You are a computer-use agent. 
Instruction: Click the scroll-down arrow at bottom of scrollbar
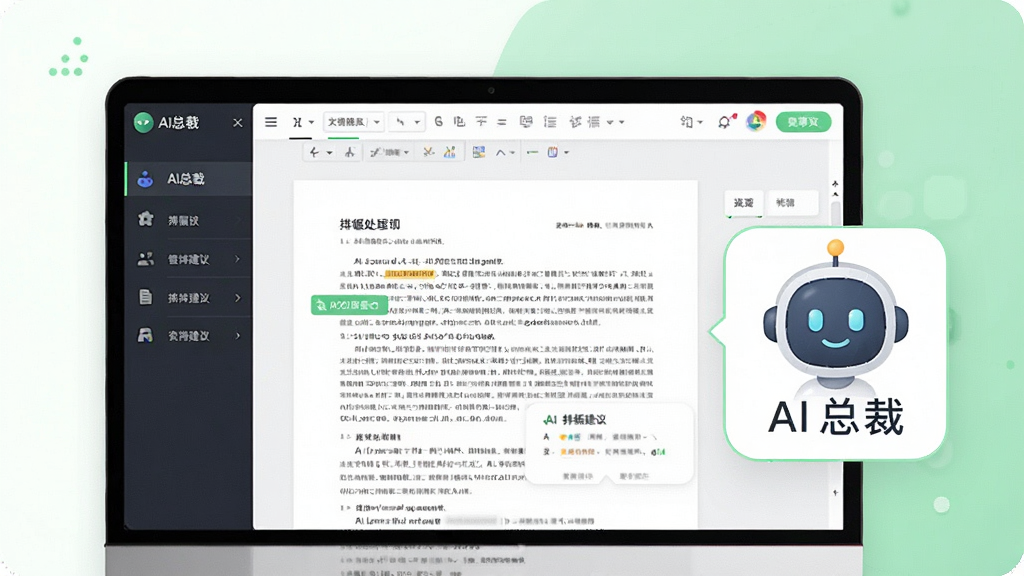coord(835,493)
